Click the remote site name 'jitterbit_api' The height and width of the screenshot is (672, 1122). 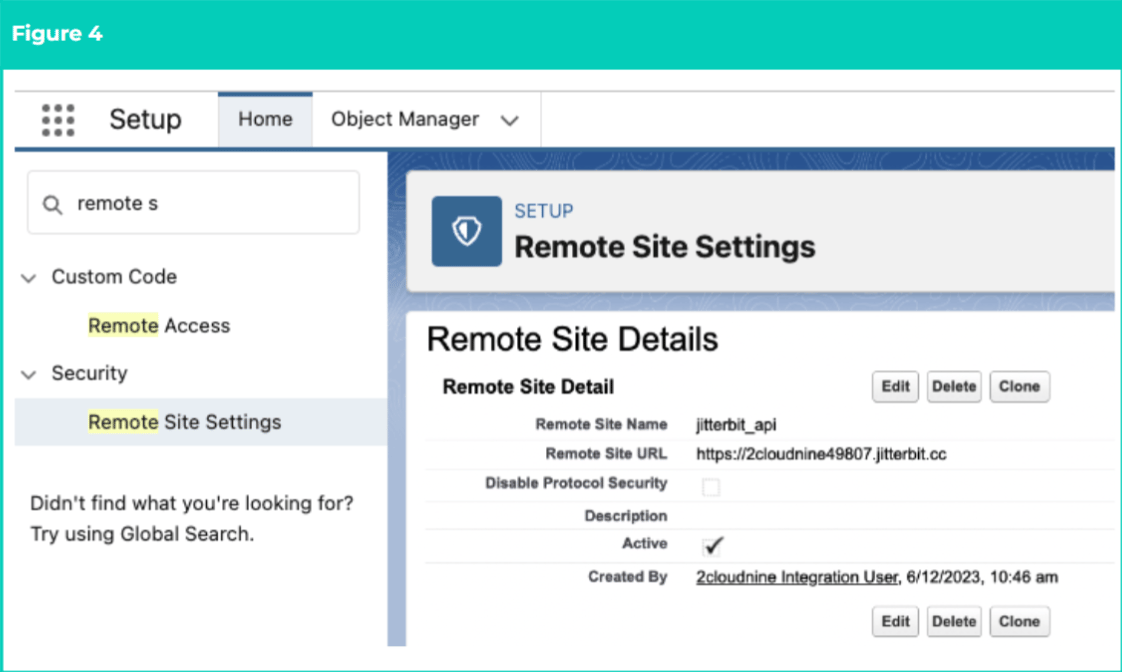click(x=736, y=425)
